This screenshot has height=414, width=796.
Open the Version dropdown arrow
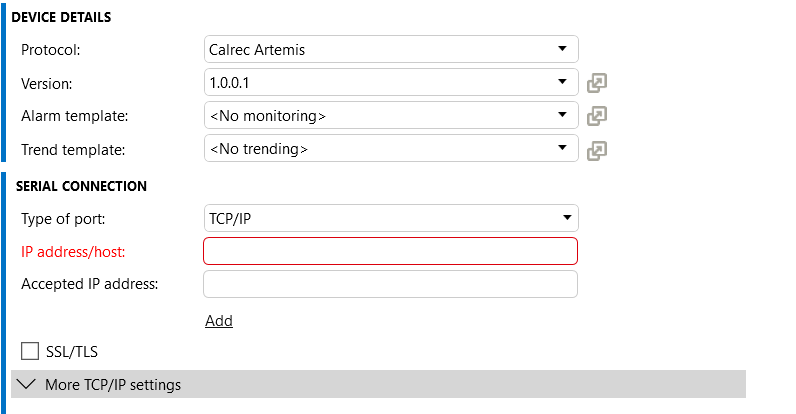(562, 82)
